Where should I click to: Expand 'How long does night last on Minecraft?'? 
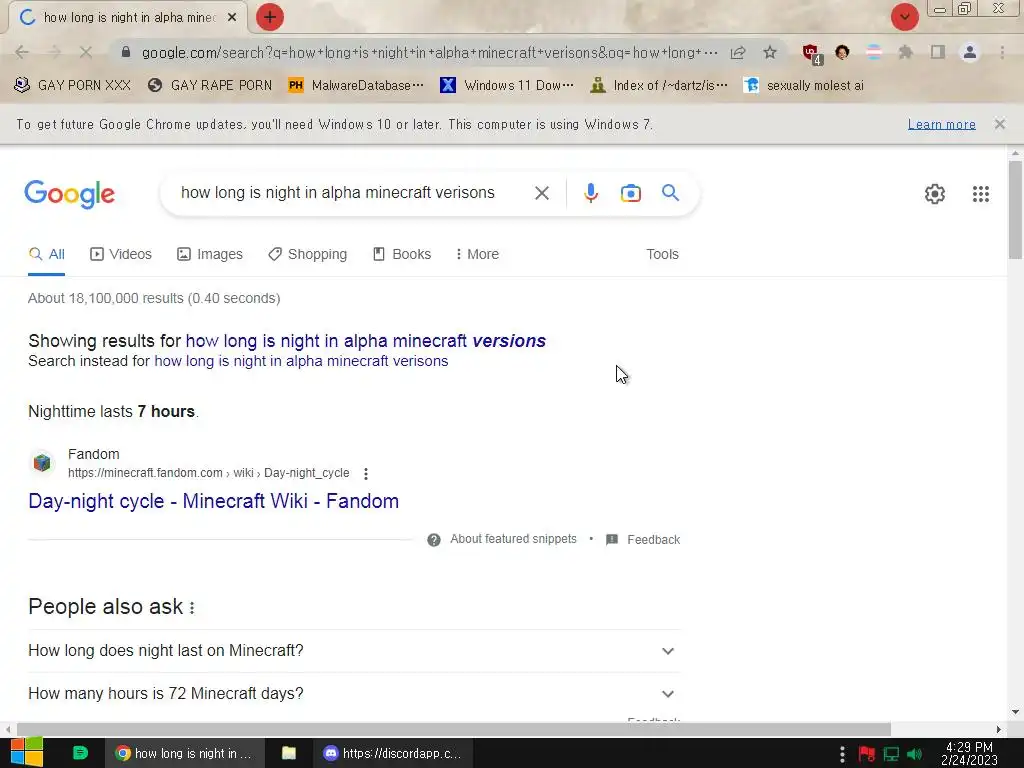(x=354, y=651)
